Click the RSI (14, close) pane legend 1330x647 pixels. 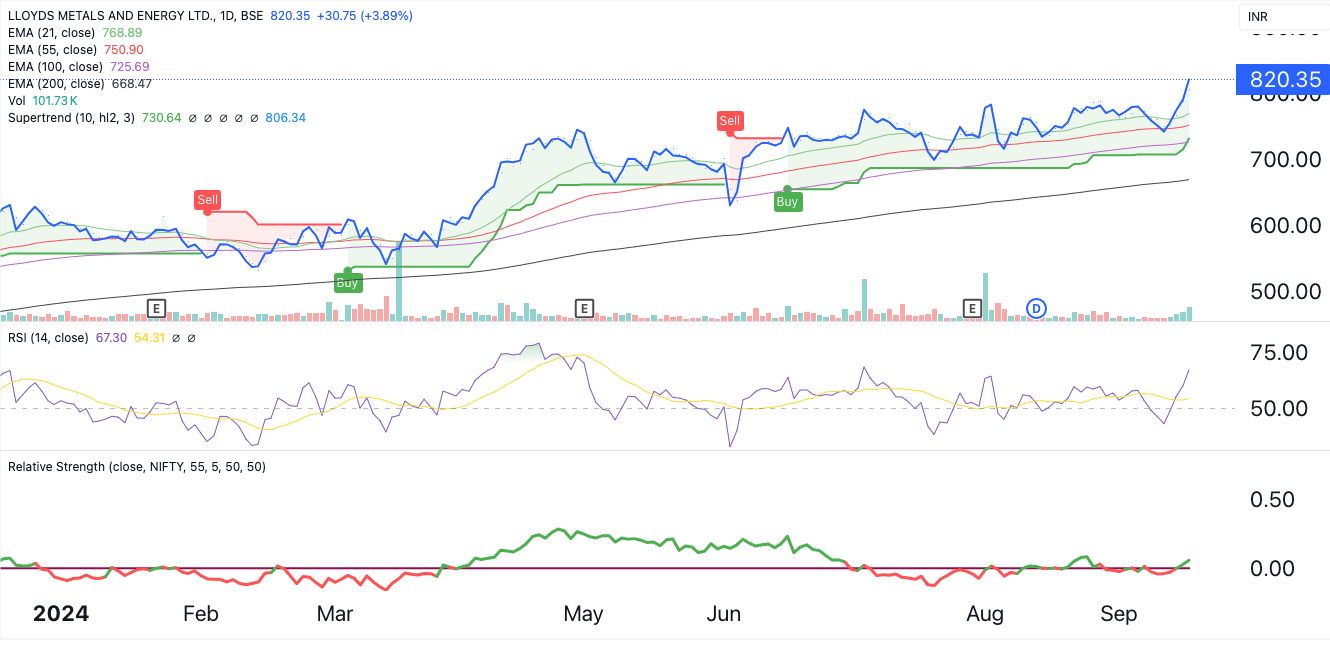48,338
